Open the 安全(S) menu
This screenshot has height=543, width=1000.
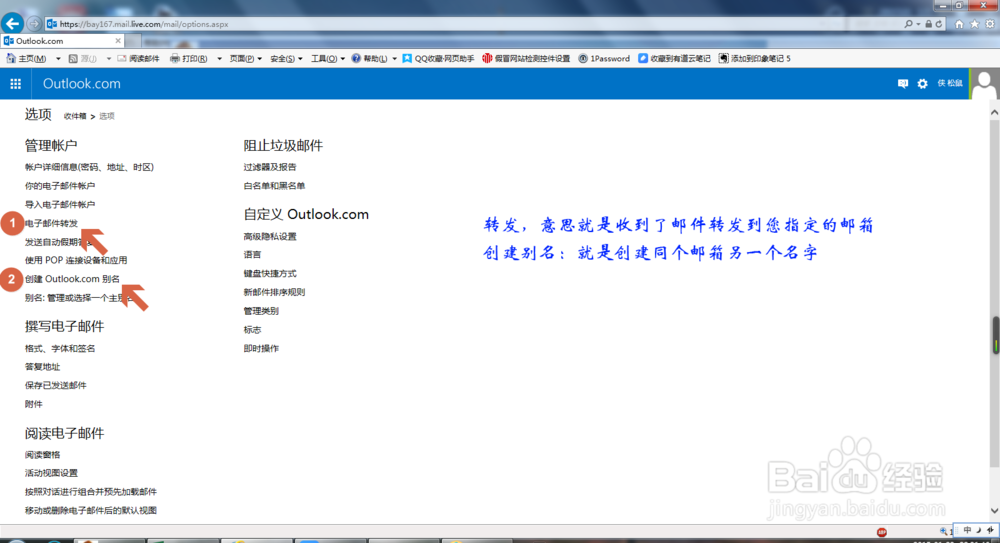coord(286,59)
